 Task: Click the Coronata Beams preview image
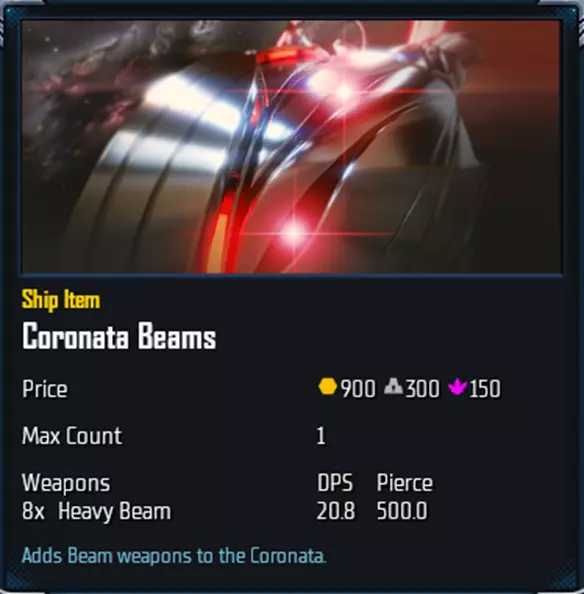click(292, 147)
